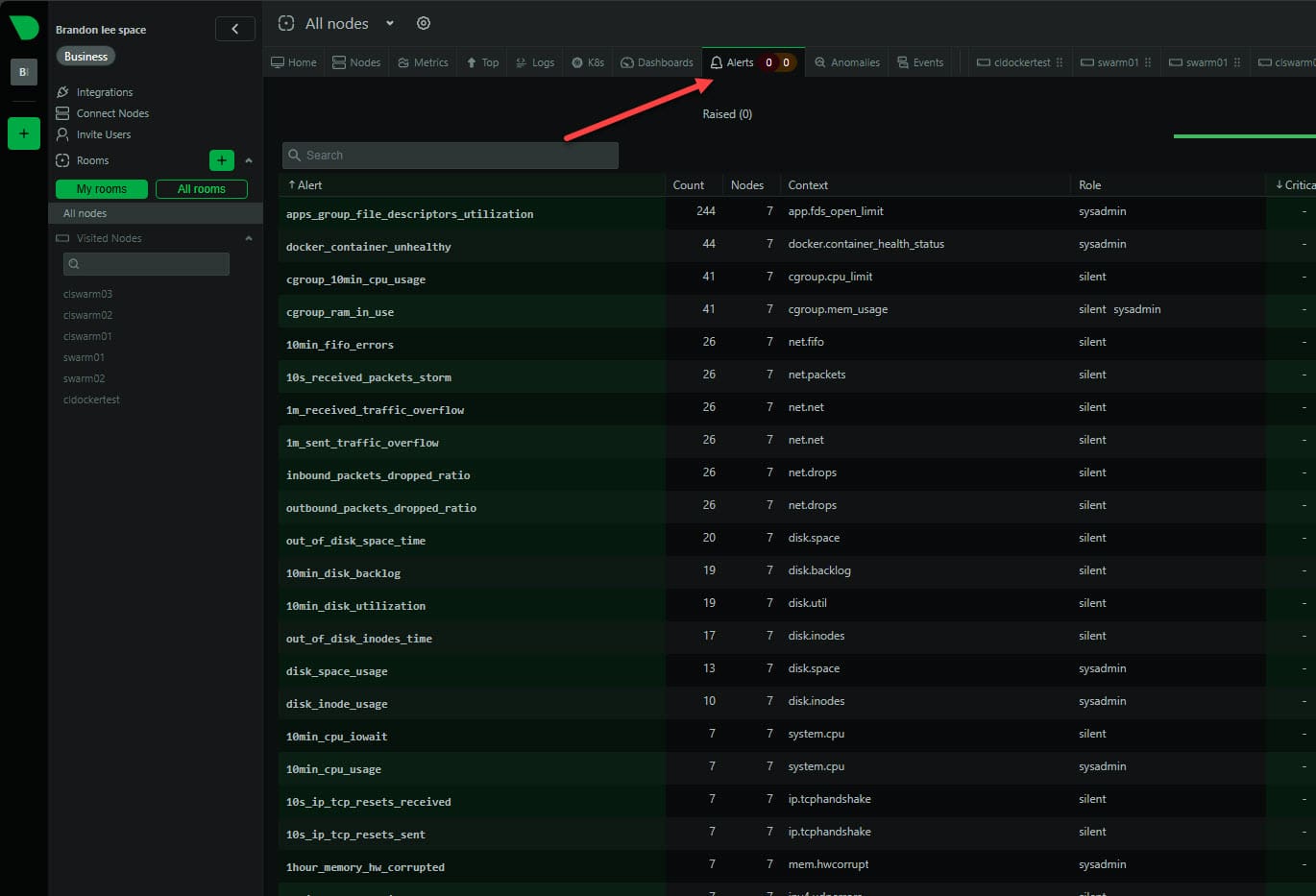This screenshot has height=896, width=1316.
Task: Select the My rooms filter
Action: point(101,190)
